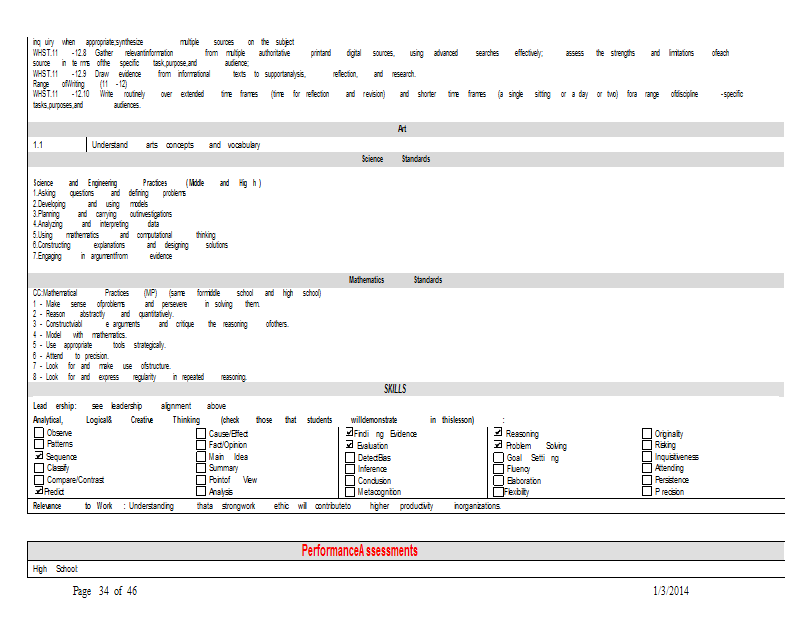The height and width of the screenshot is (618, 800).
Task: Check the Classify checkbox
Action: [39, 468]
